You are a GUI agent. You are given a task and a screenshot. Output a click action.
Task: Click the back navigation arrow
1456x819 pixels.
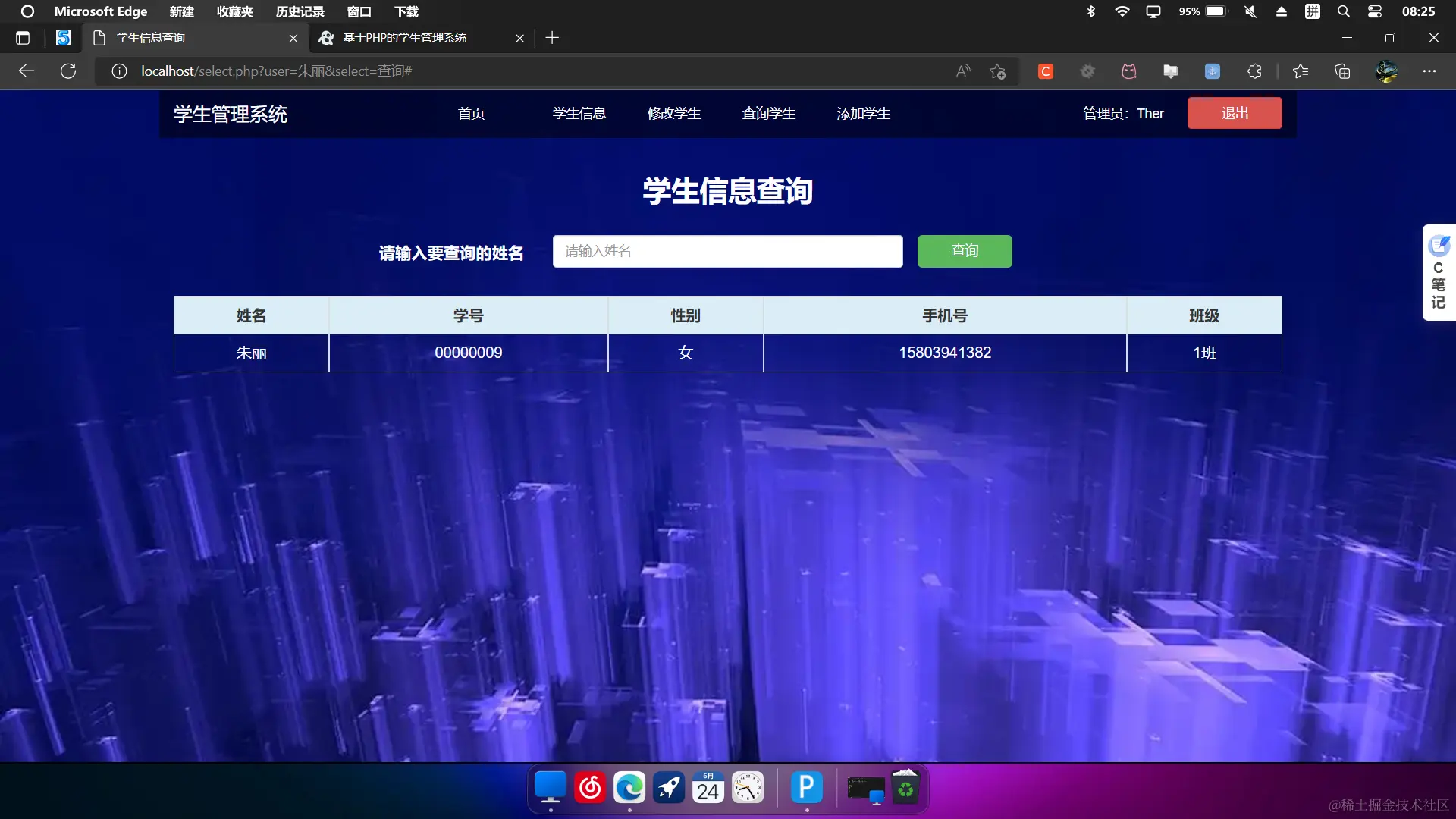pyautogui.click(x=27, y=71)
